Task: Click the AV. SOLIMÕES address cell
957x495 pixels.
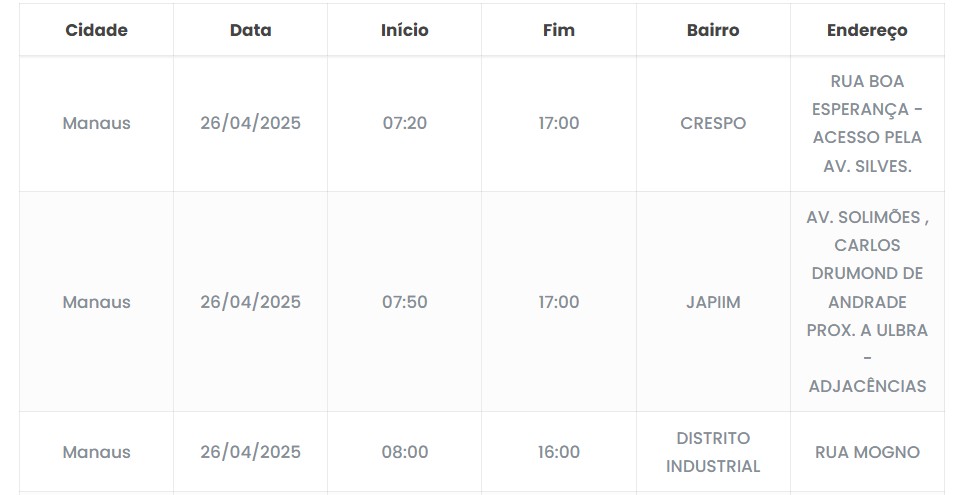Action: (x=867, y=302)
